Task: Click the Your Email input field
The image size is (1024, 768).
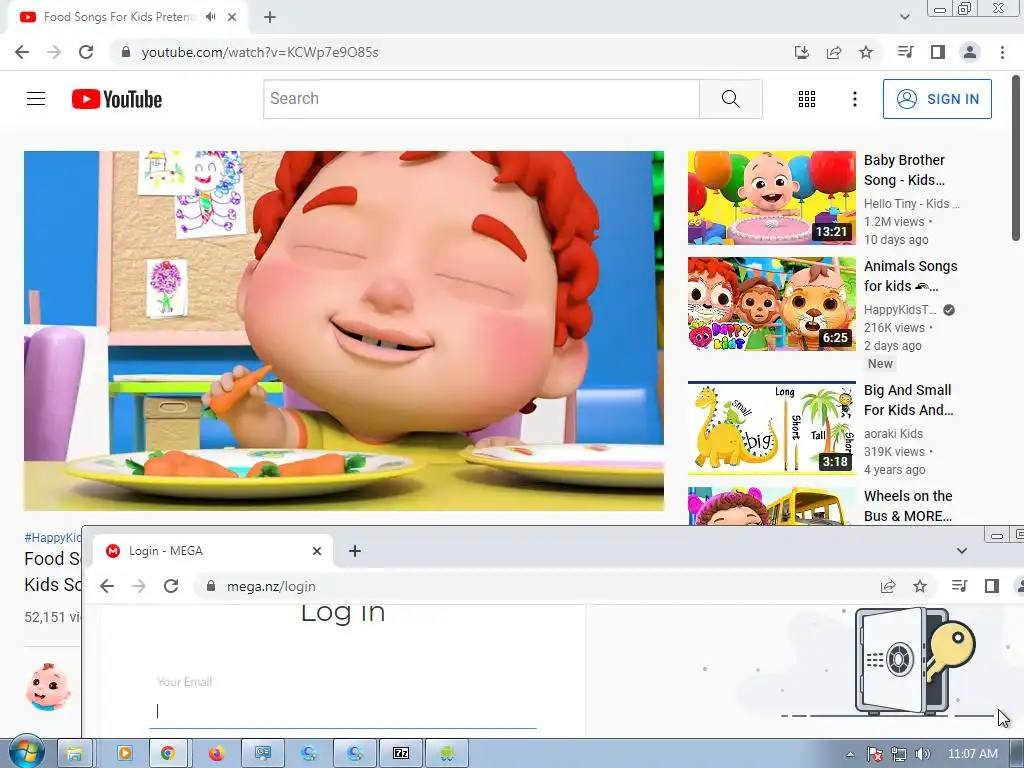Action: coord(343,711)
